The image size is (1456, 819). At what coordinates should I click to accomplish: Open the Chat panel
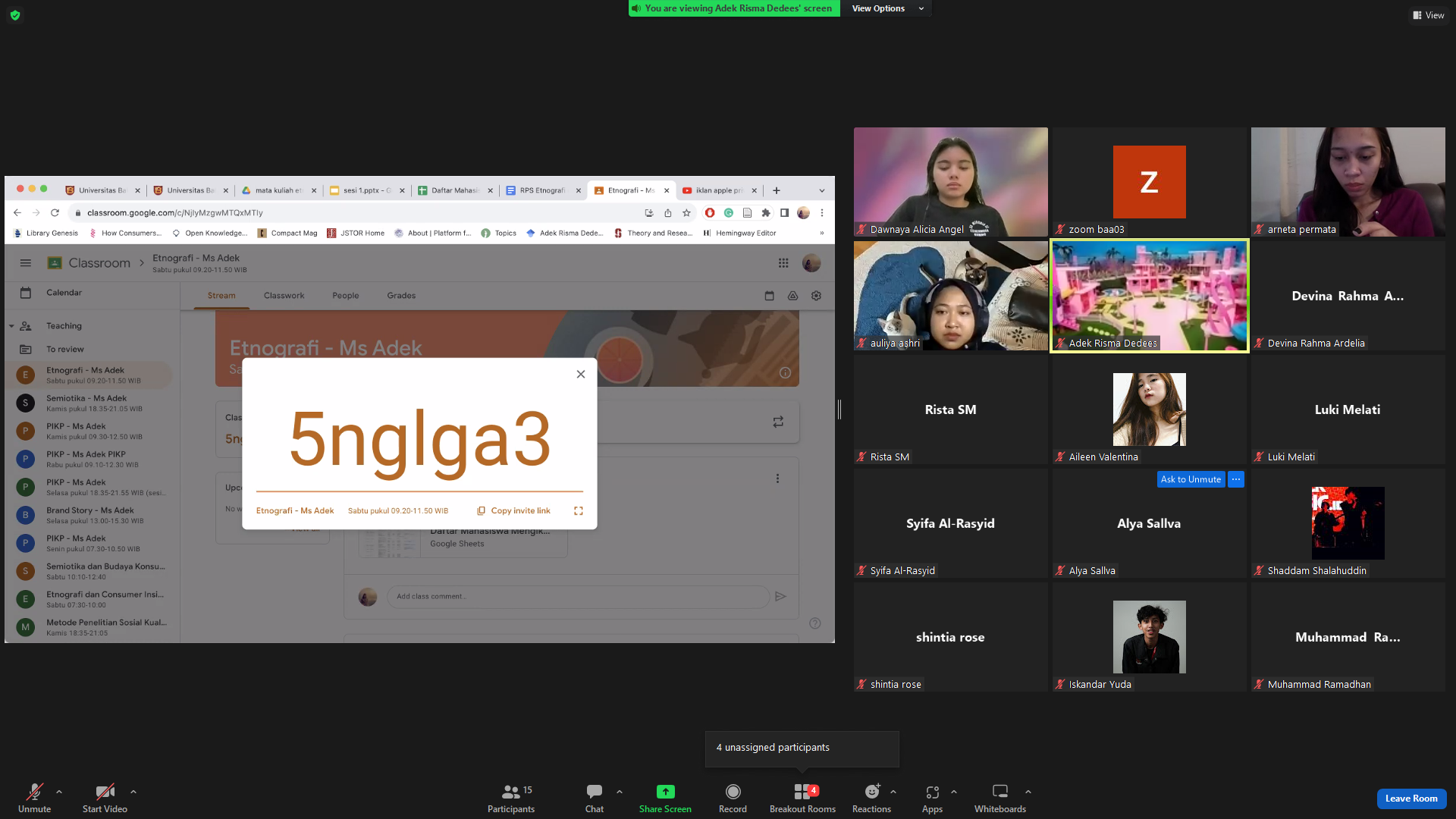[x=595, y=798]
